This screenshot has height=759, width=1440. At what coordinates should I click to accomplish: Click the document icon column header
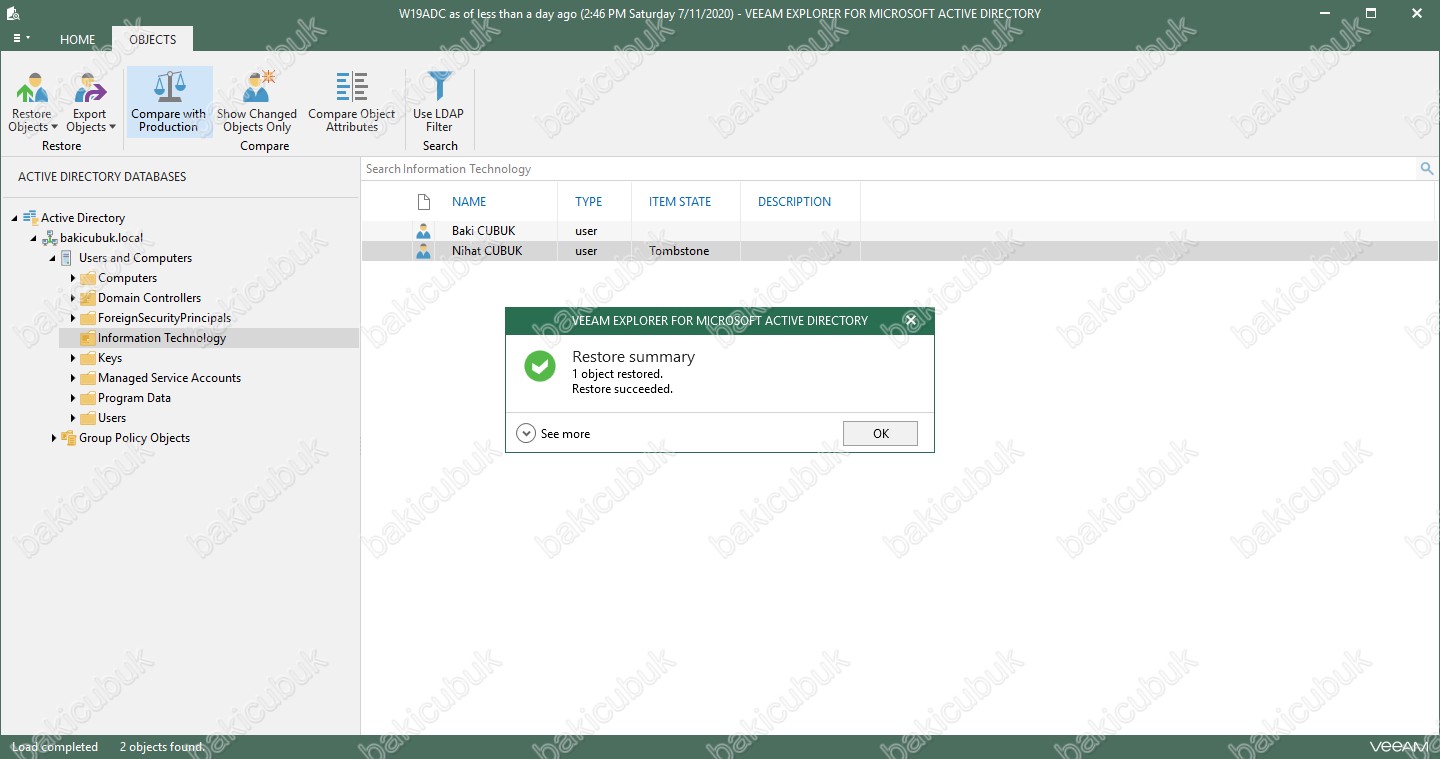point(424,201)
